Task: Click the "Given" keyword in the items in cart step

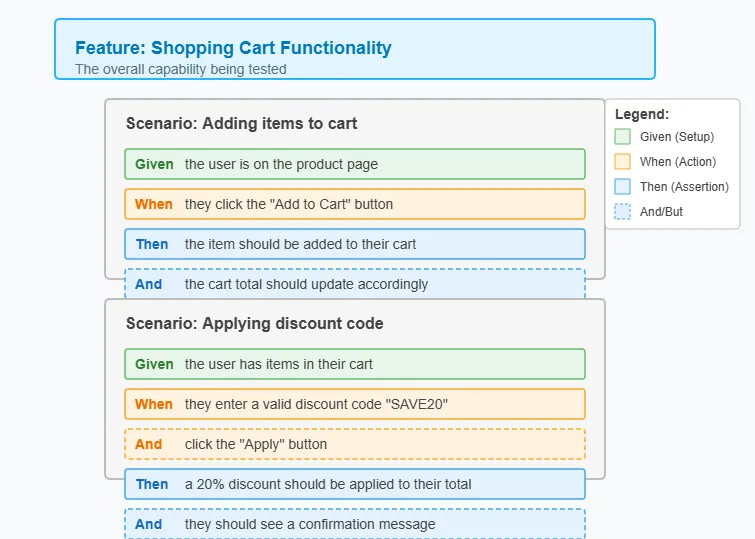Action: pyautogui.click(x=154, y=364)
